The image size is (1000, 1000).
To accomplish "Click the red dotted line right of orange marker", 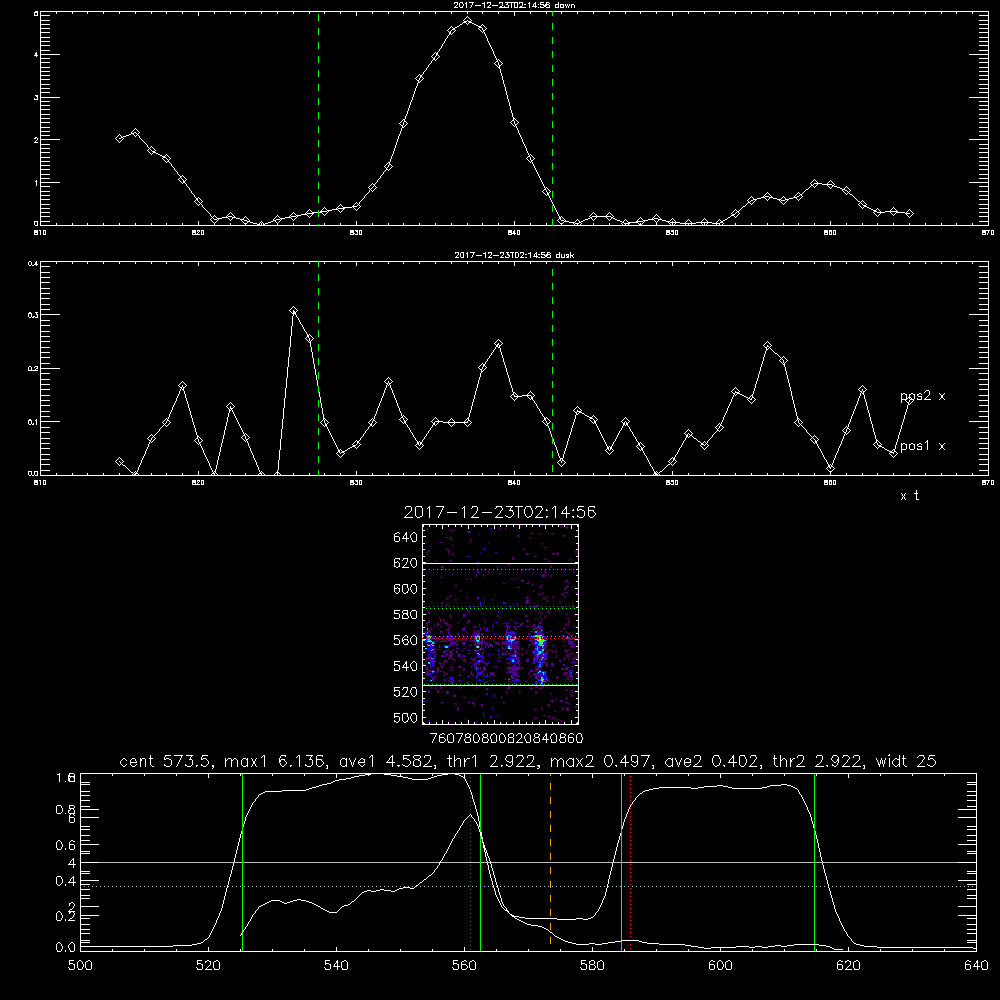I will (x=630, y=861).
